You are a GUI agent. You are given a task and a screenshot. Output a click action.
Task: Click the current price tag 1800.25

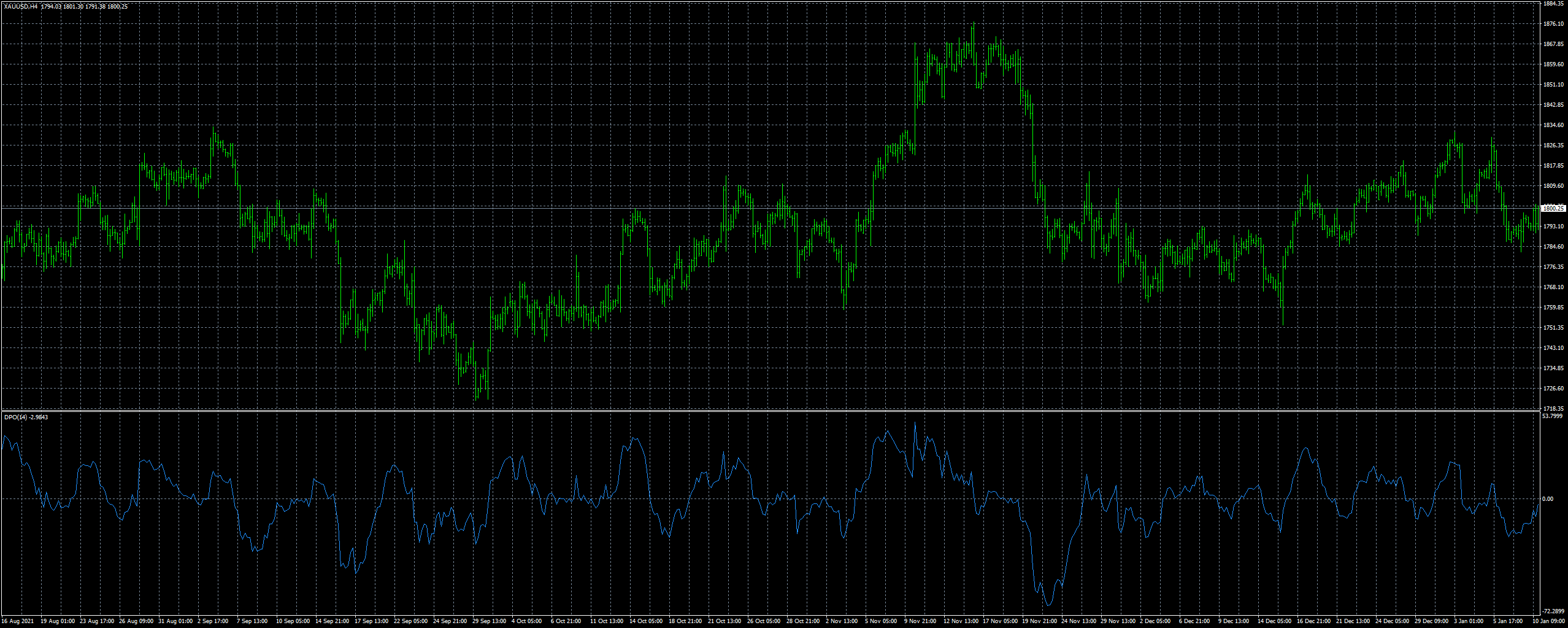(x=1553, y=209)
